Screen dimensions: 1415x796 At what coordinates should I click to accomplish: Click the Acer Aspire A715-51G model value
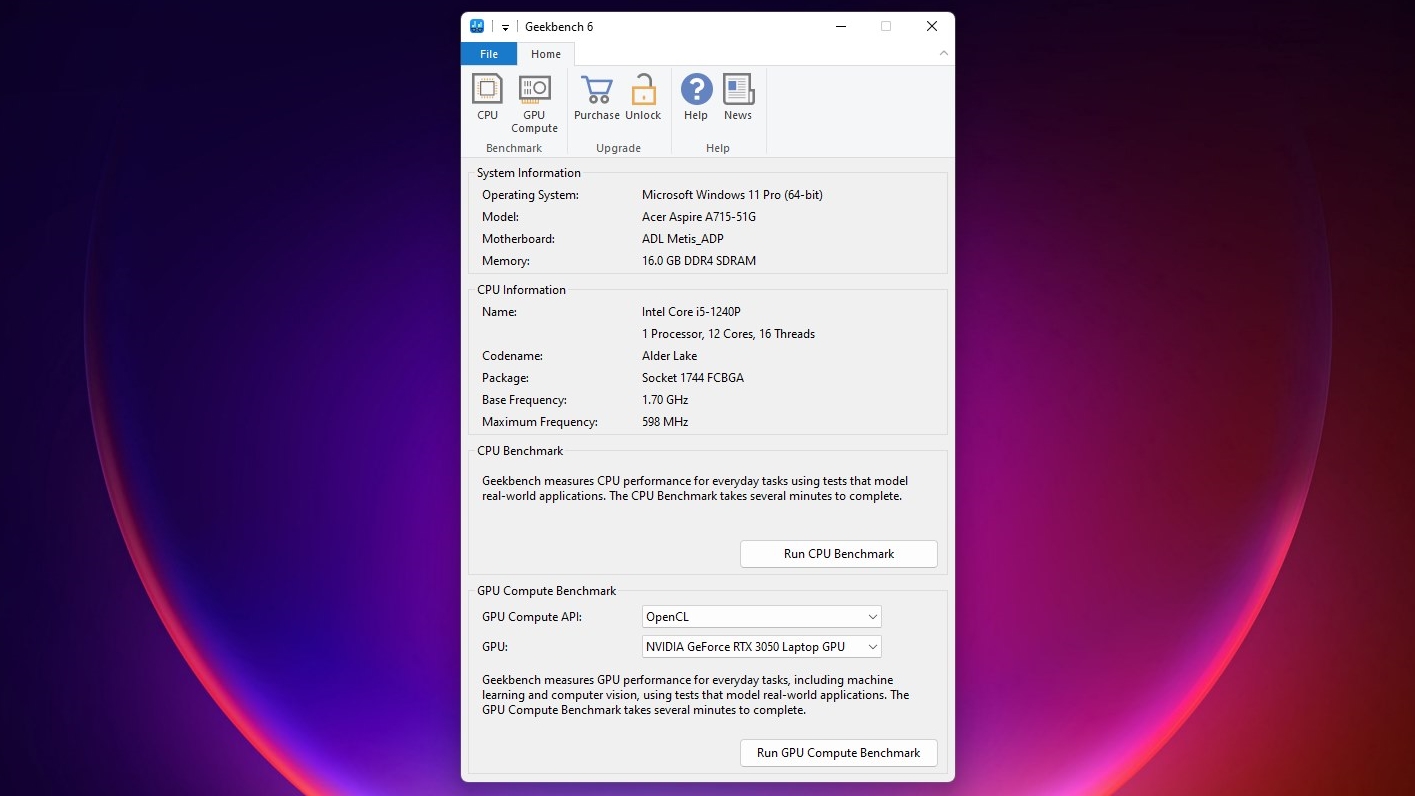coord(698,217)
